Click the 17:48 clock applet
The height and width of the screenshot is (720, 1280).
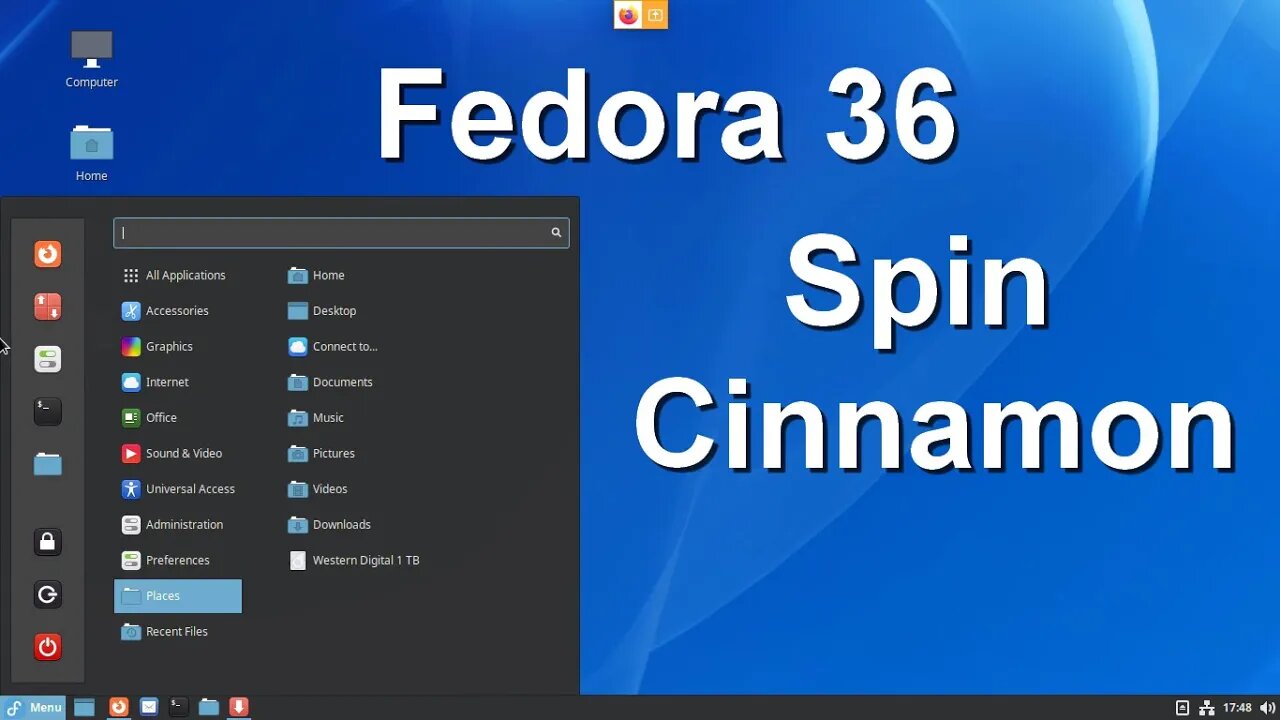pos(1237,707)
